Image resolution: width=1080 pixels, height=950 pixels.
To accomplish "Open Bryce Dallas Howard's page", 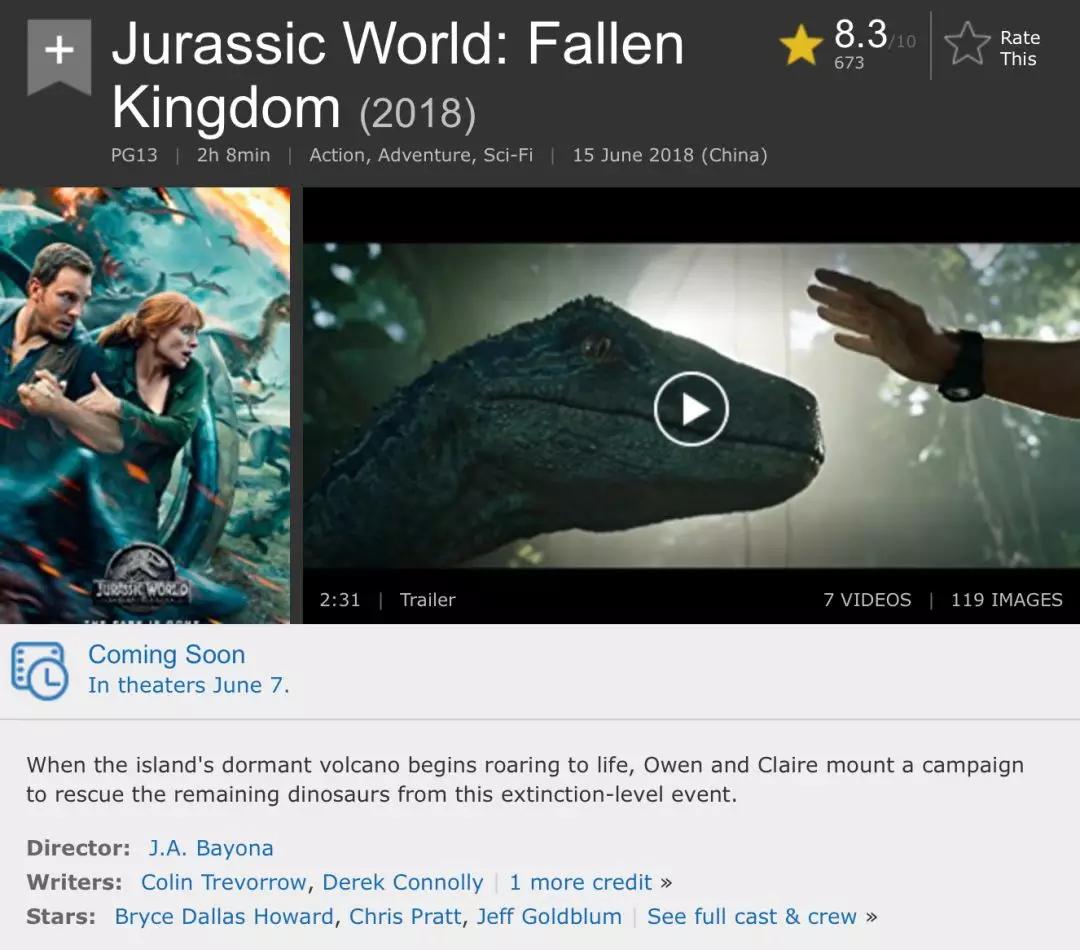I will coord(225,917).
